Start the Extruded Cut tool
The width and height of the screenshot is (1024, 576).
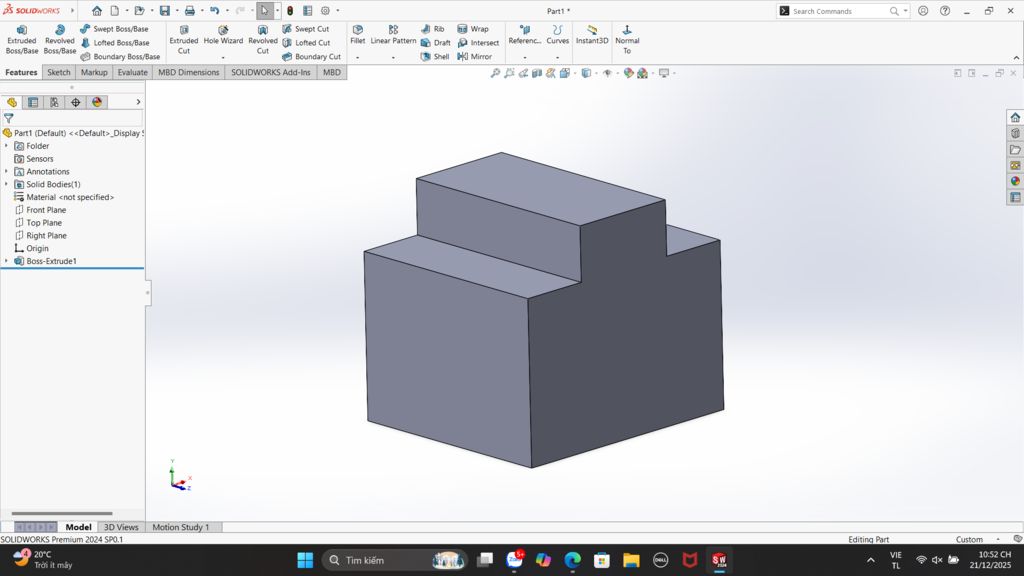[184, 40]
